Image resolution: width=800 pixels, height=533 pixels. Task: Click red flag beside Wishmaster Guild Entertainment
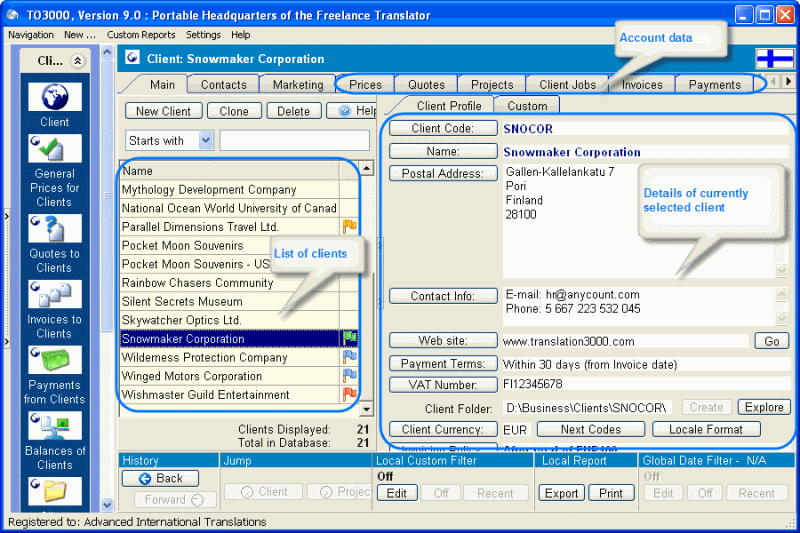coord(349,394)
